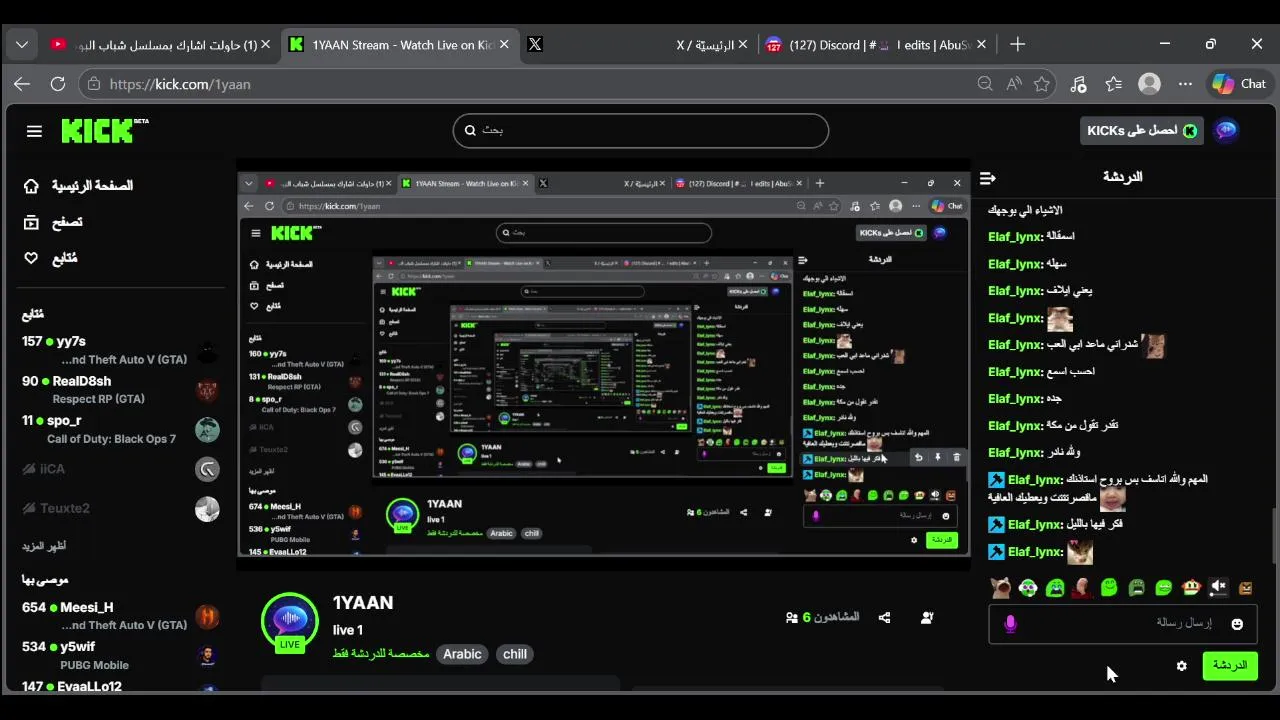The image size is (1280, 720).
Task: Open the user profile avatar menu
Action: tap(1226, 130)
